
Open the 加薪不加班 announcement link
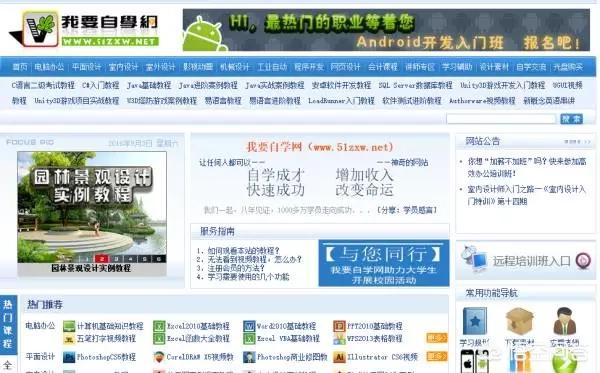click(x=527, y=167)
